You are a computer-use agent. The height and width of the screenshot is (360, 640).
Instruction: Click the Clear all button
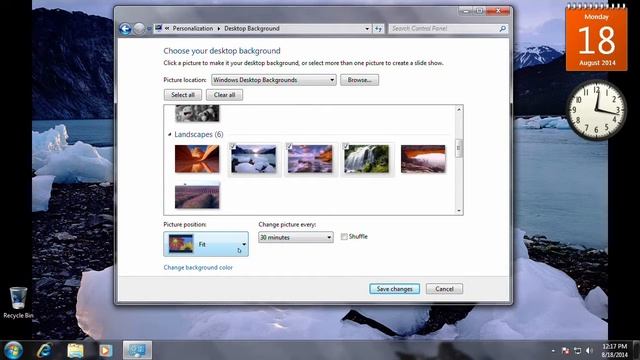coord(224,95)
